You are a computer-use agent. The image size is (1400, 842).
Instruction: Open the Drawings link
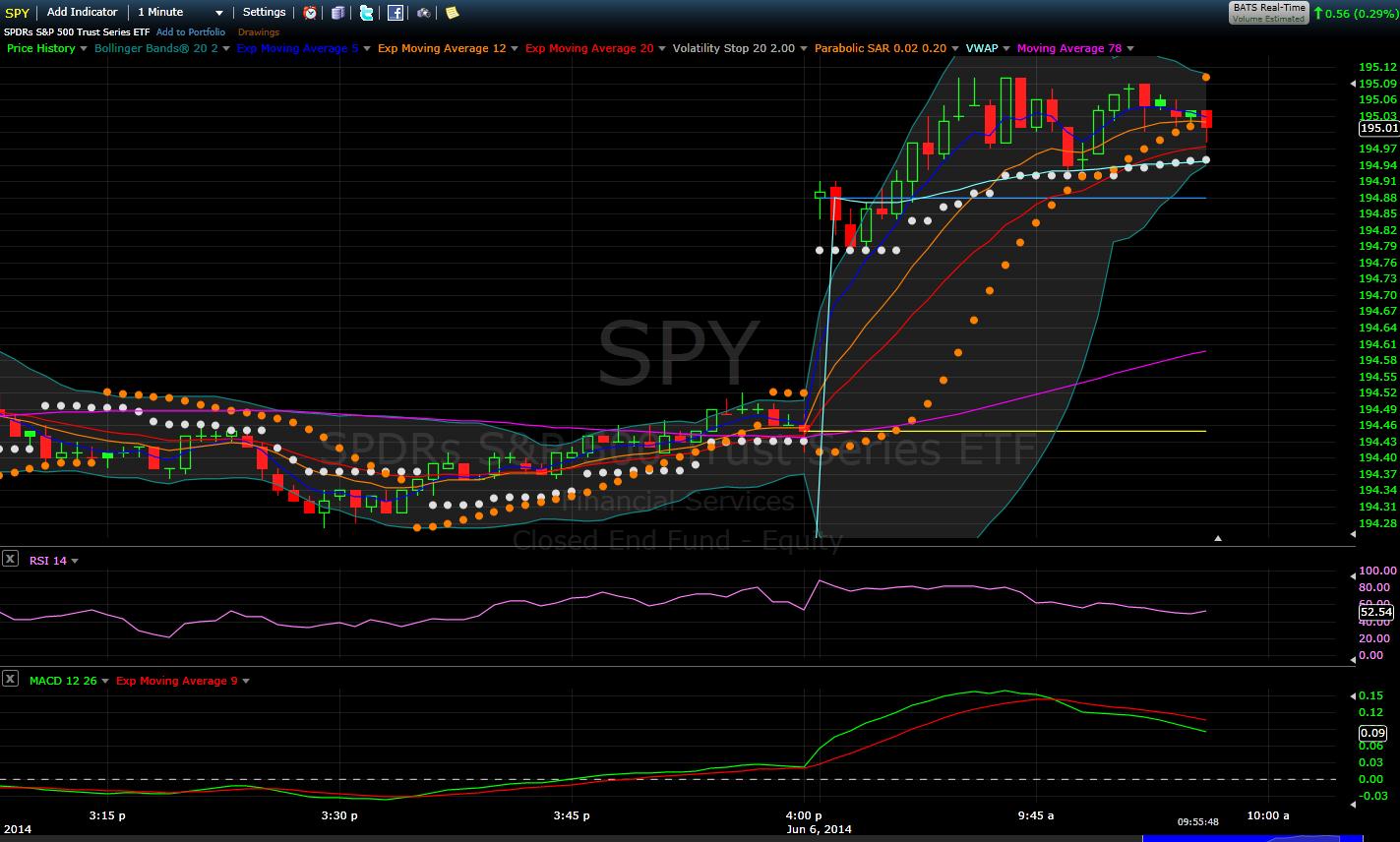point(259,32)
